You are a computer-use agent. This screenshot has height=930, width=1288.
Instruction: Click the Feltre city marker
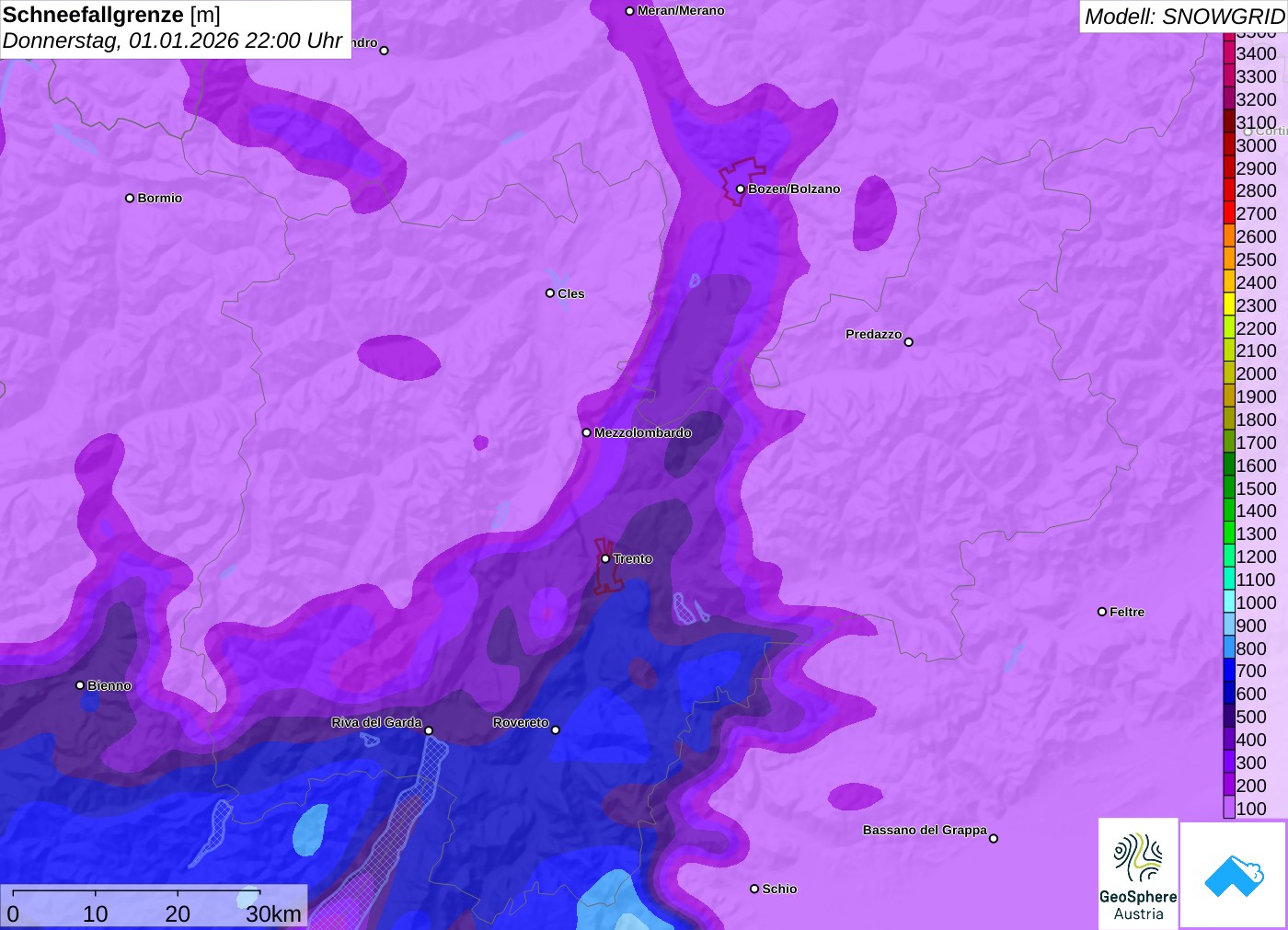pyautogui.click(x=1102, y=612)
